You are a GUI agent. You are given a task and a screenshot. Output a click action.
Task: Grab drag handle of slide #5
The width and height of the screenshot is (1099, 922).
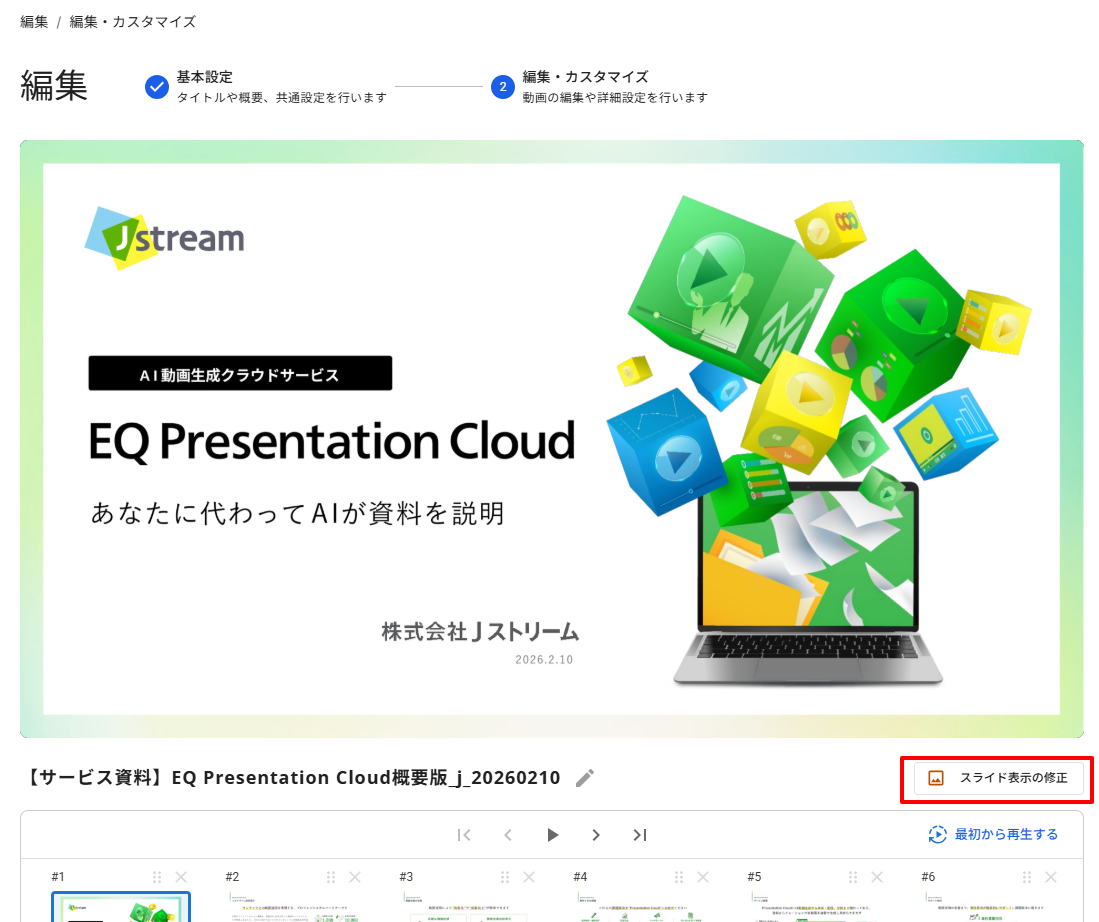coord(853,877)
